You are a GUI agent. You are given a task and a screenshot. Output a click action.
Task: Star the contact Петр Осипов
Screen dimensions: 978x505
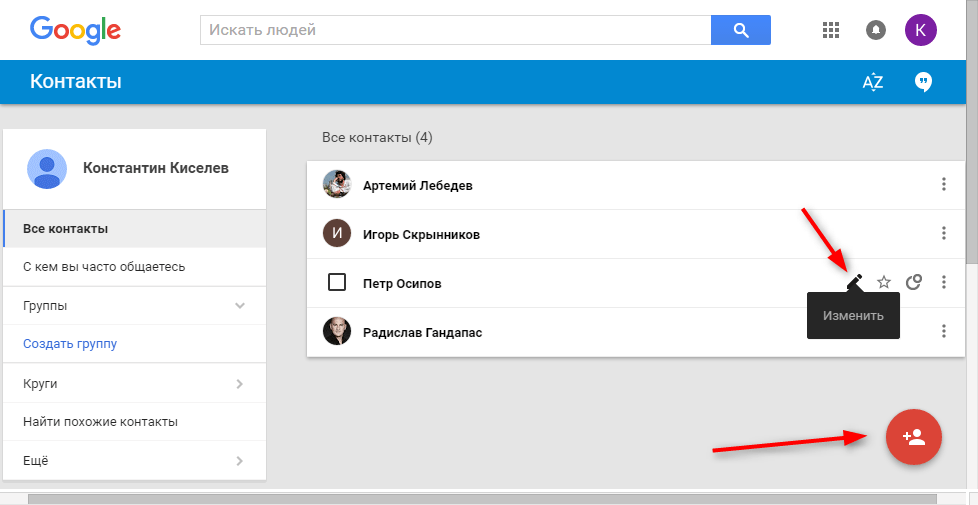(884, 283)
